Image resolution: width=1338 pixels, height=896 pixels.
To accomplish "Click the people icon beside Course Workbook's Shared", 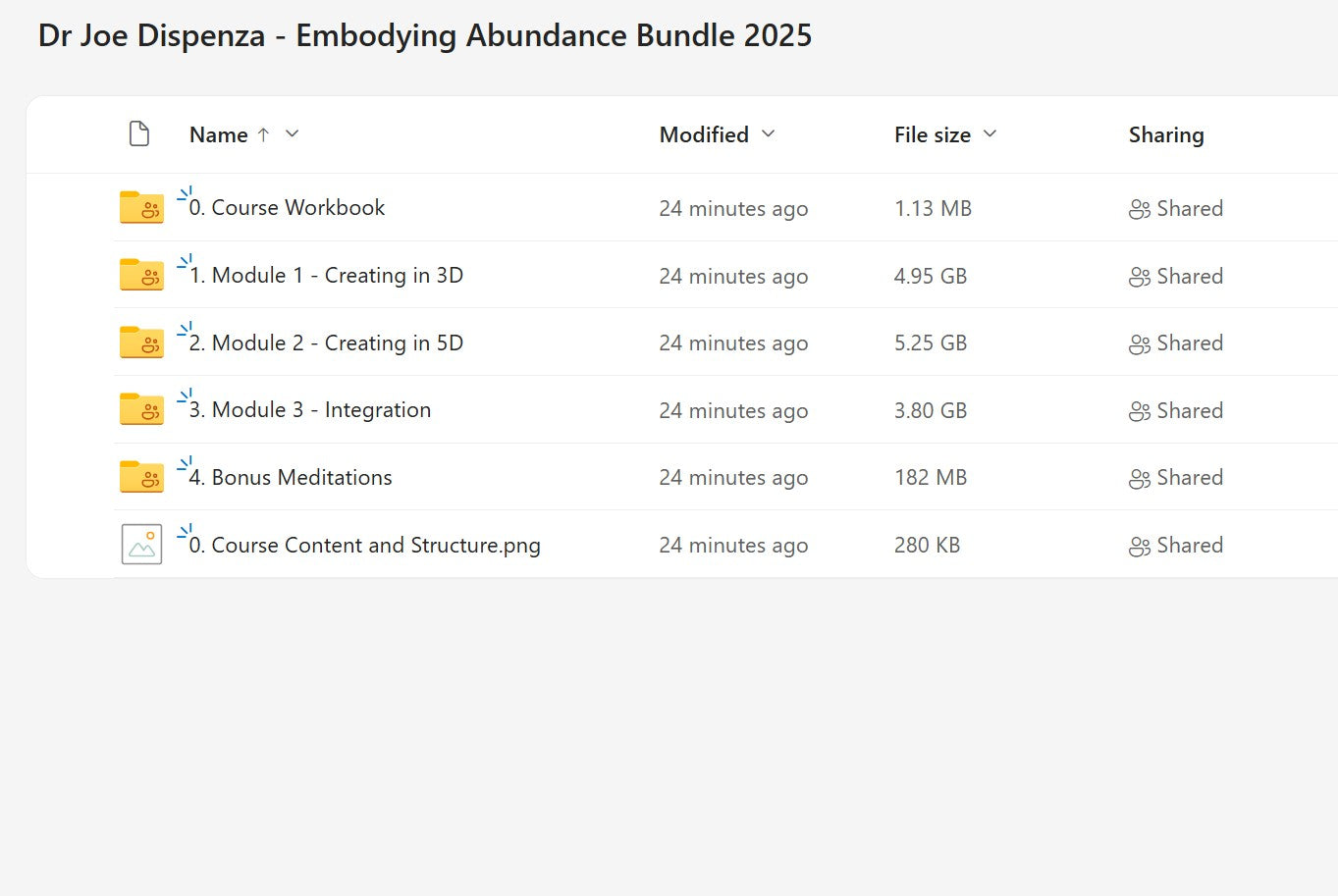I will pos(1139,209).
